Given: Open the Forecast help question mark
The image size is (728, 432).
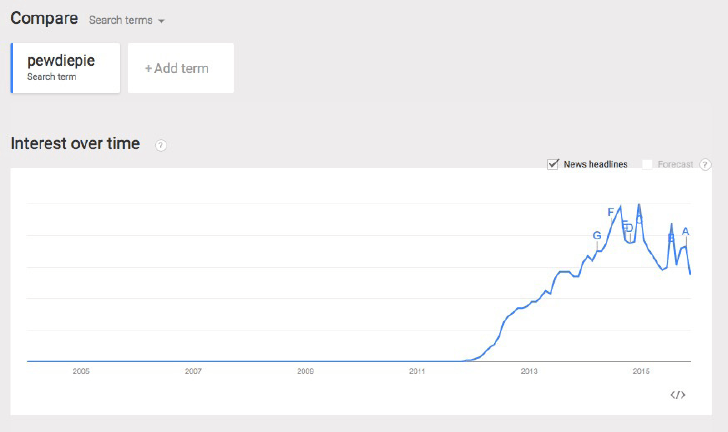Looking at the screenshot, I should [705, 164].
